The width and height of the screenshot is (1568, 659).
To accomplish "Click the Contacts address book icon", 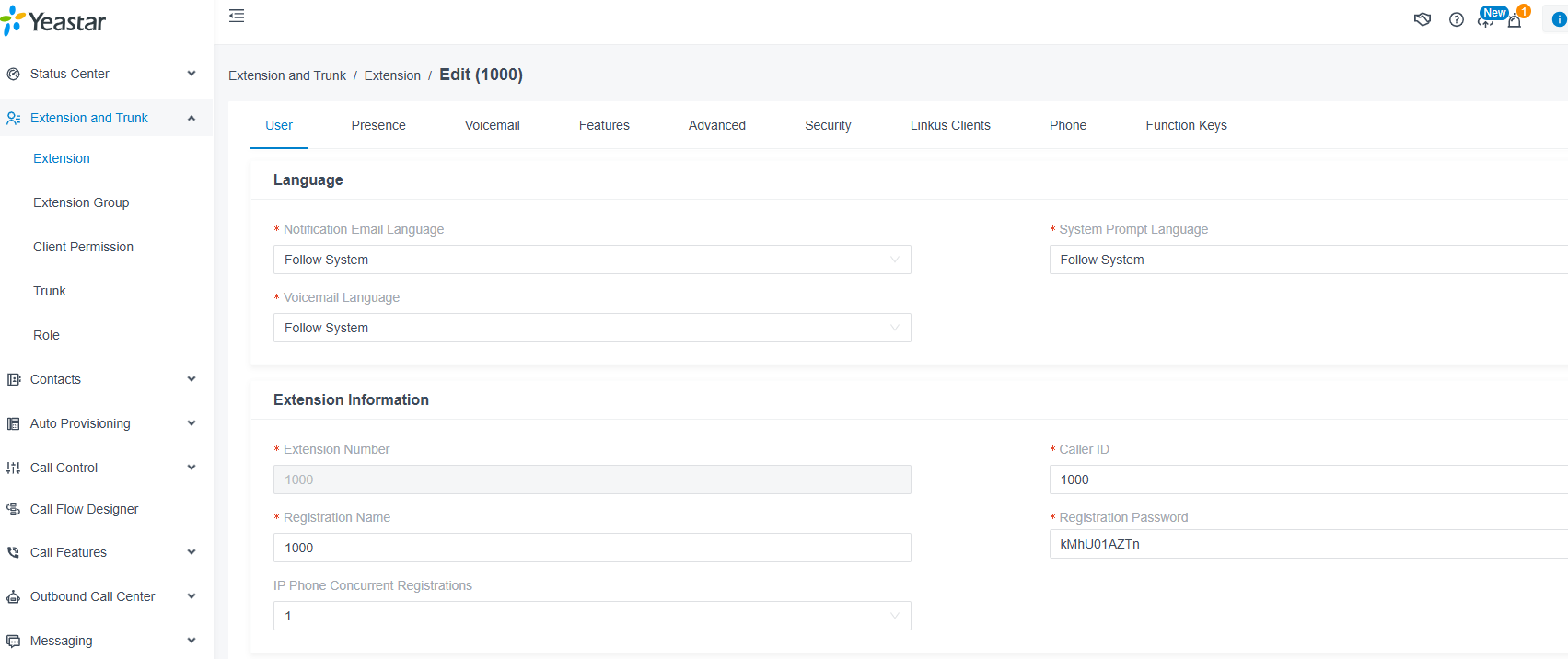I will coord(13,379).
